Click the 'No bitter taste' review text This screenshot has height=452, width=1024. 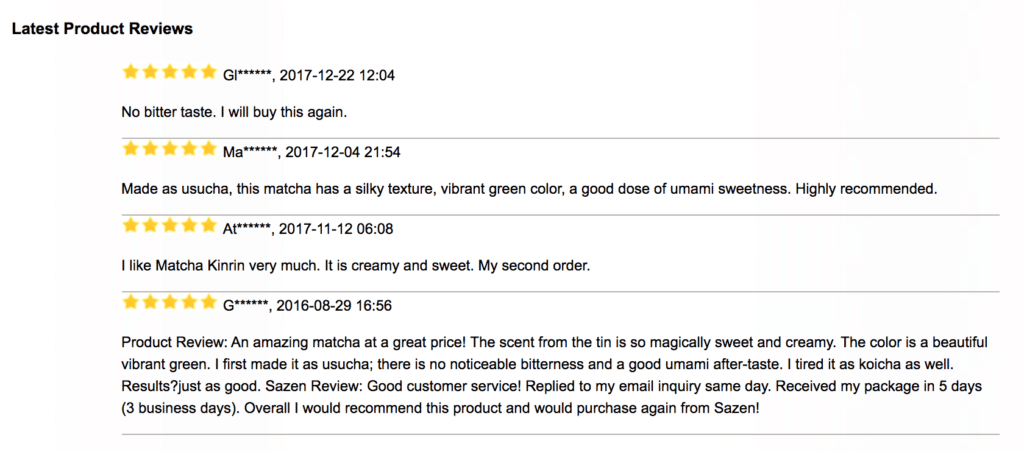coord(234,112)
